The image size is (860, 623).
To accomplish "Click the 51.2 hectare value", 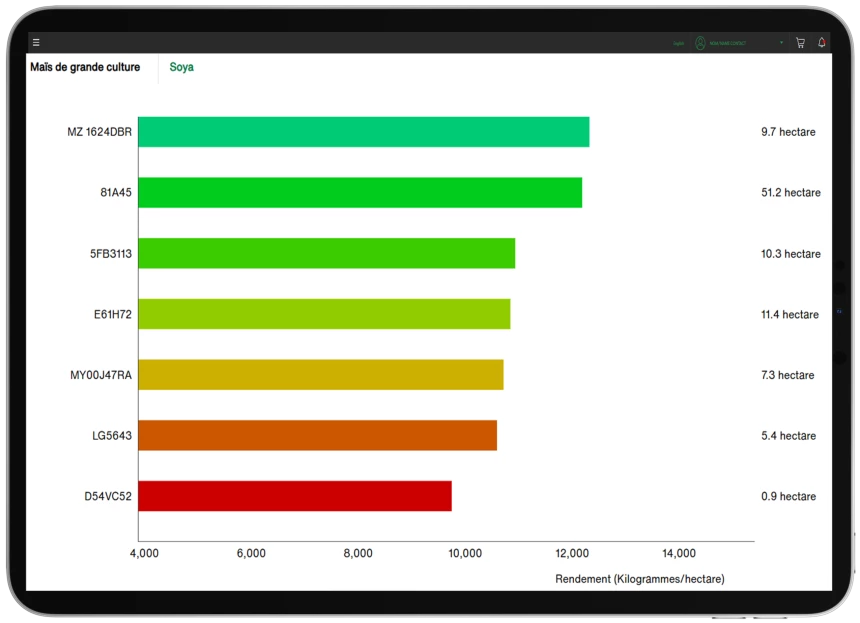I will tap(790, 193).
